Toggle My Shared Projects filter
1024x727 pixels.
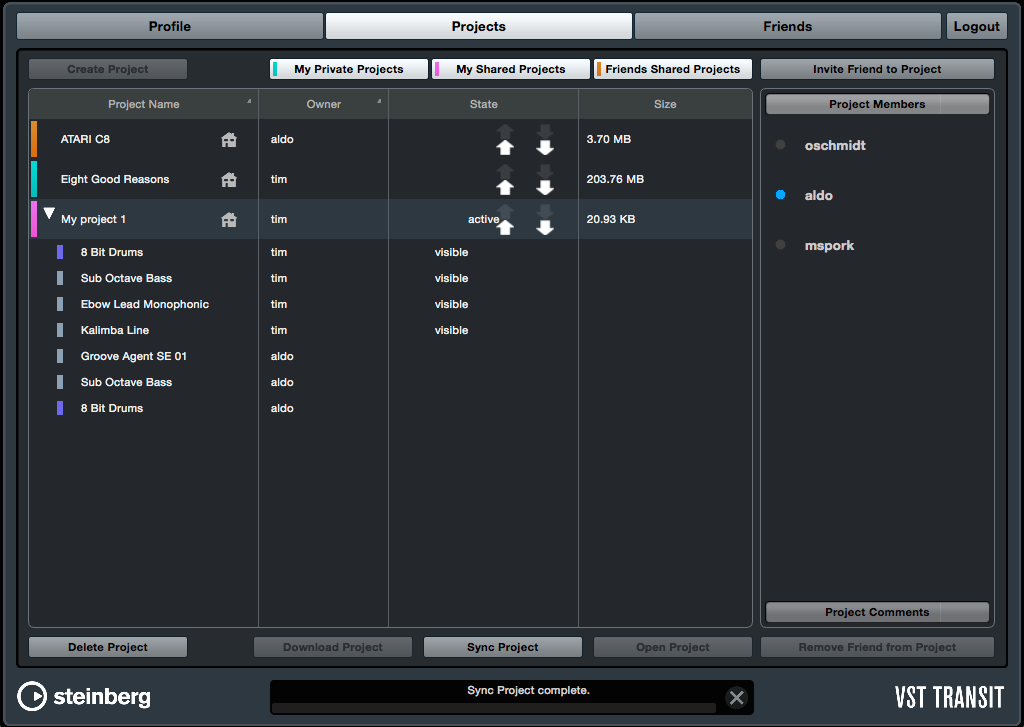pyautogui.click(x=510, y=69)
